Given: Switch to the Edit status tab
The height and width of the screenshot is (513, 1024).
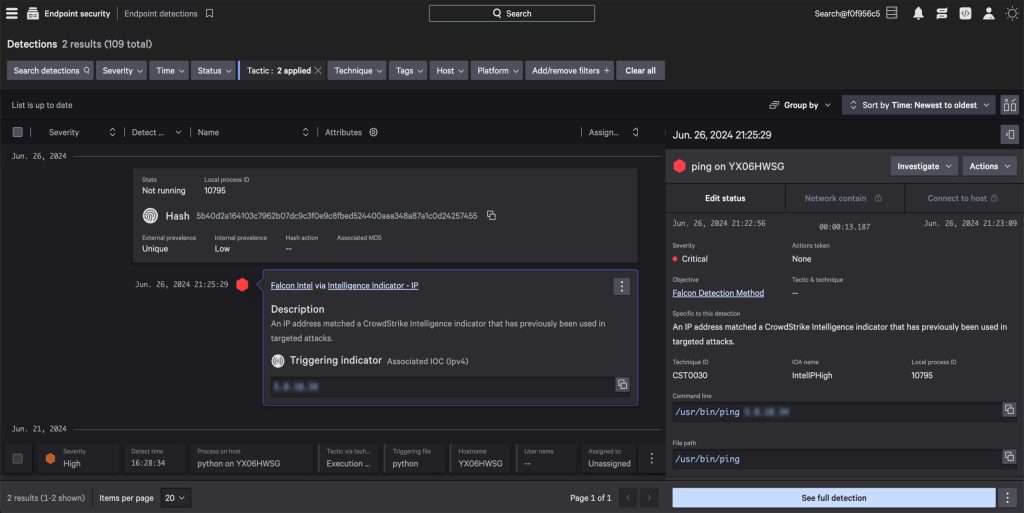Looking at the screenshot, I should tap(725, 198).
